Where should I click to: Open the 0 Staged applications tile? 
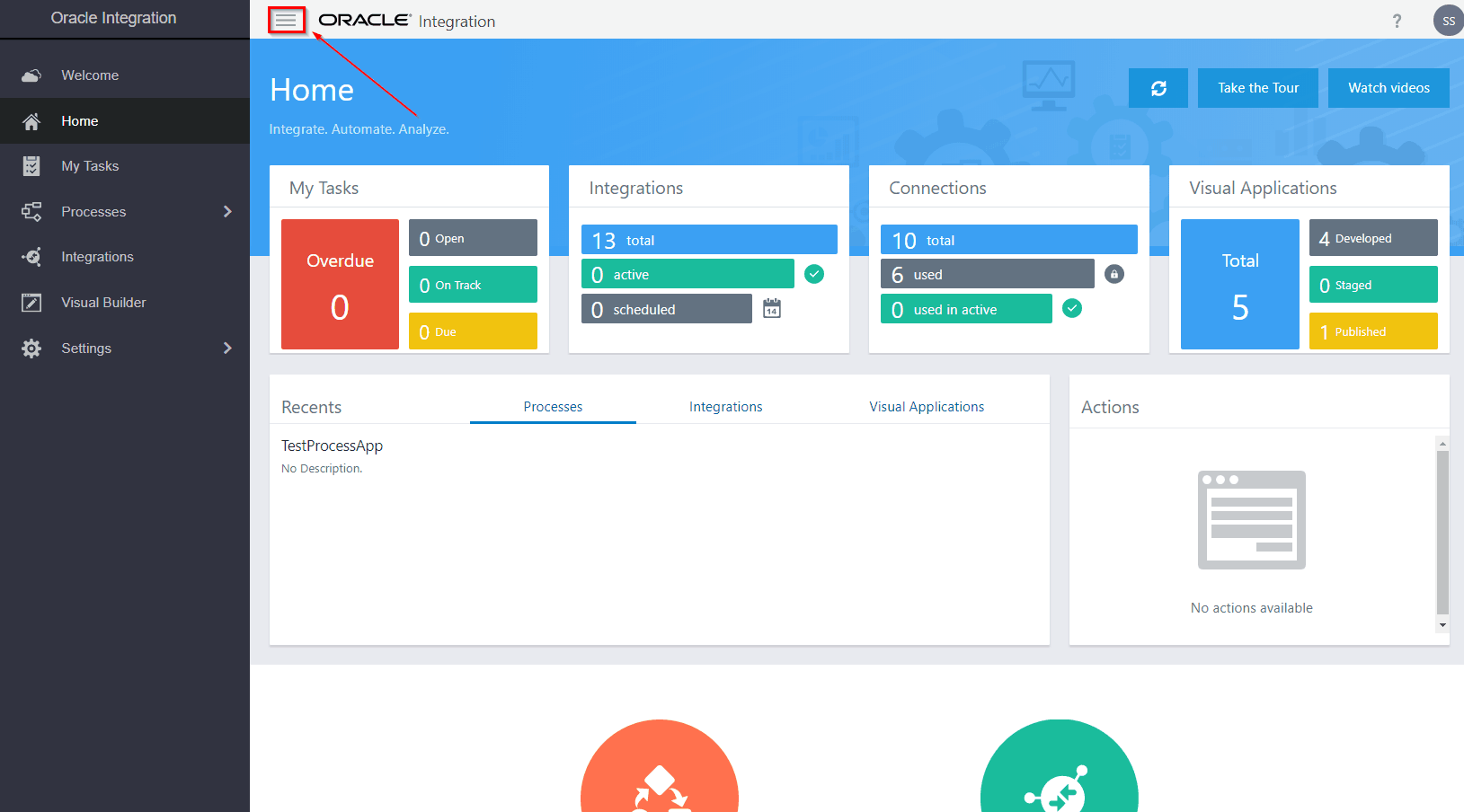click(1373, 285)
